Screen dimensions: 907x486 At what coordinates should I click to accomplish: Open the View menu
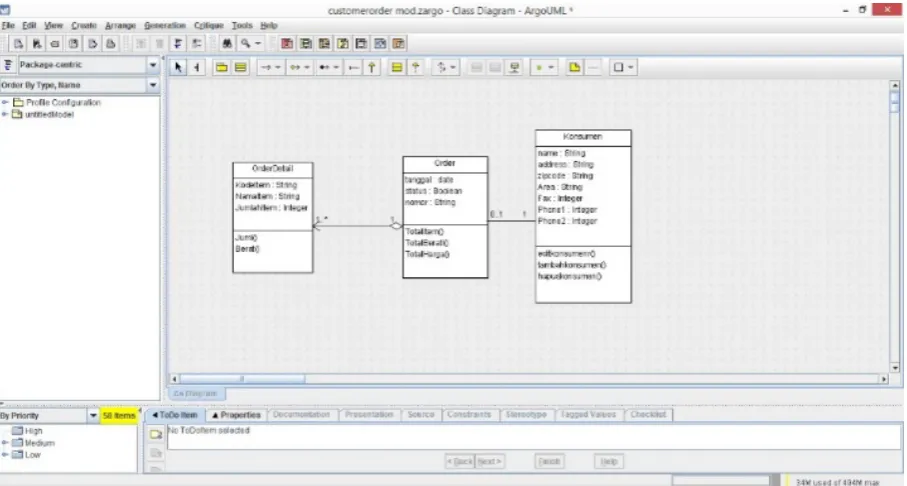53,25
